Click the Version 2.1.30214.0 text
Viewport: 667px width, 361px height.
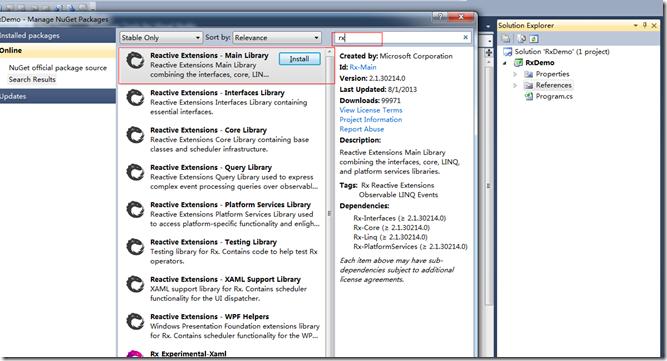pos(372,78)
